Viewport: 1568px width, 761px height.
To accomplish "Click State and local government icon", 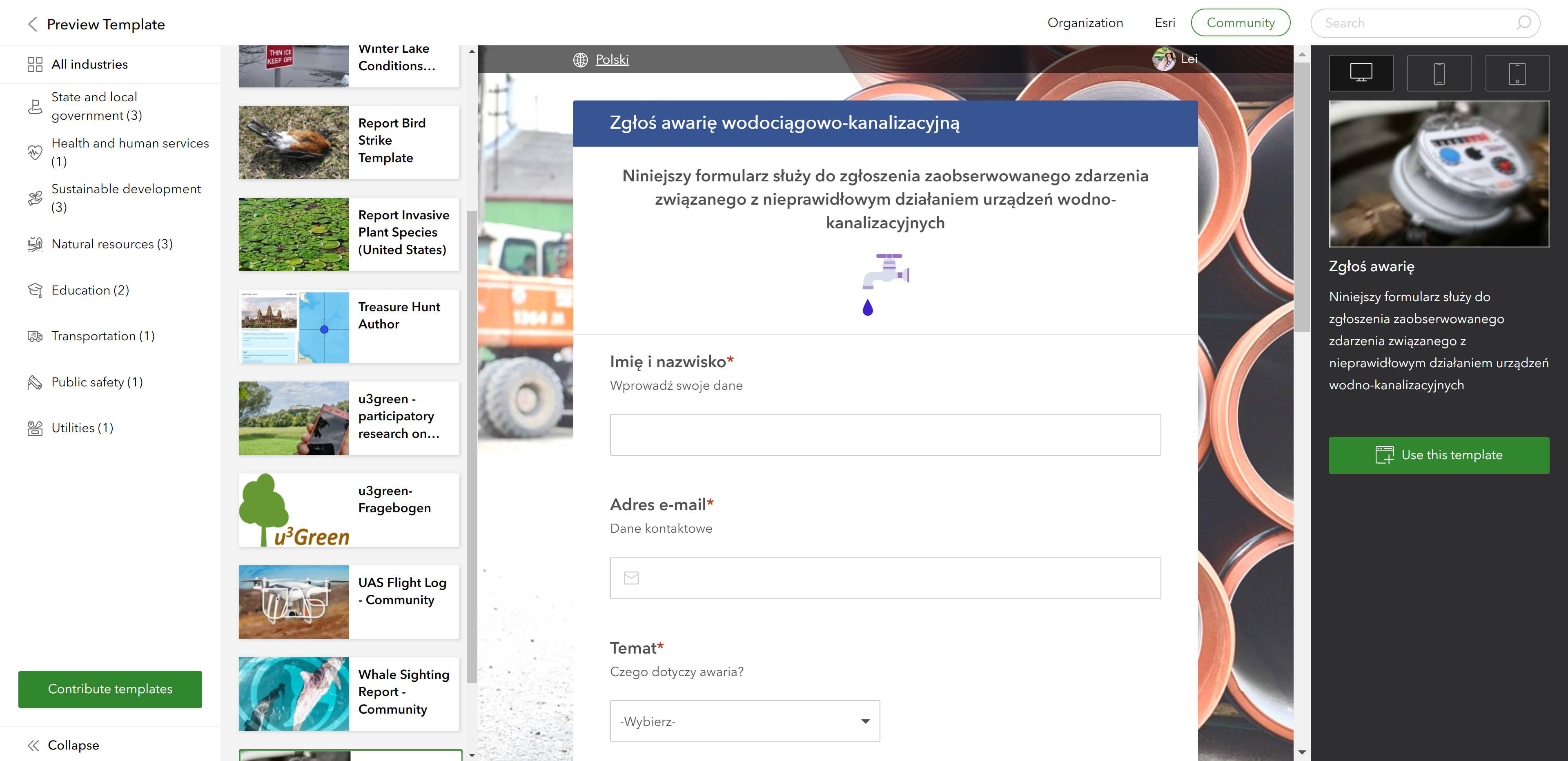I will [35, 107].
